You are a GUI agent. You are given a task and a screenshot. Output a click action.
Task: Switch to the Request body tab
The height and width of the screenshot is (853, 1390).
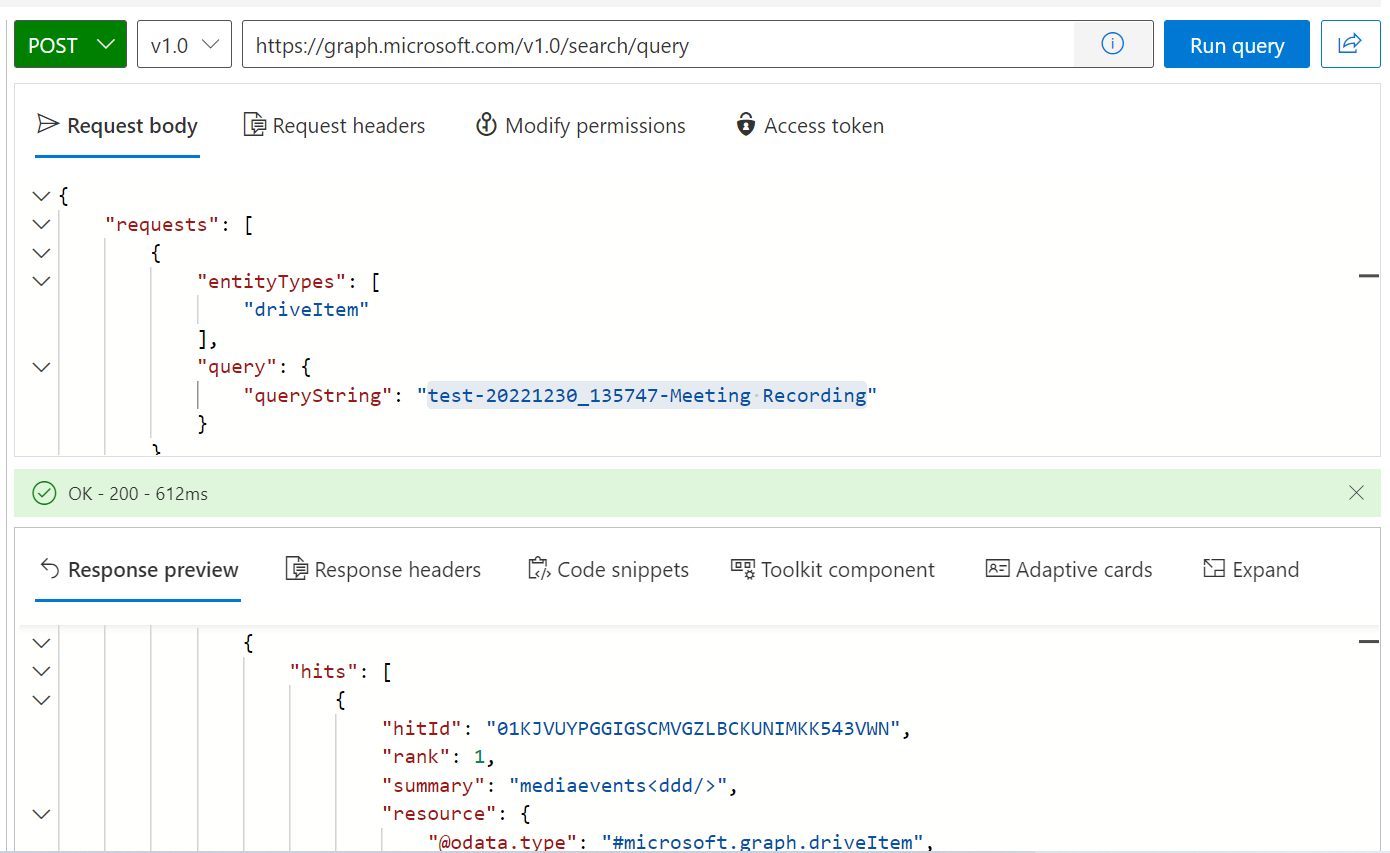point(117,126)
